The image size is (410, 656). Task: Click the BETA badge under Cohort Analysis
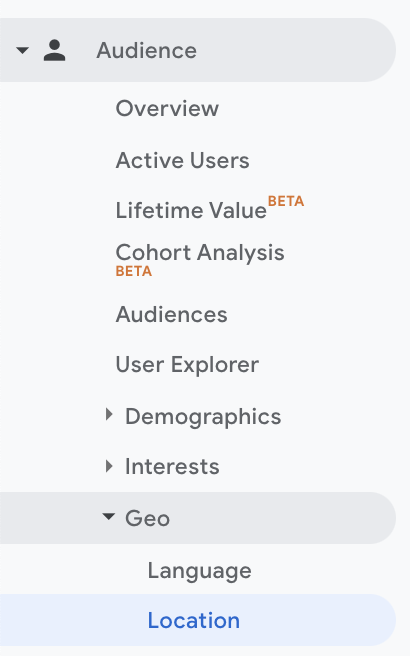[x=133, y=271]
